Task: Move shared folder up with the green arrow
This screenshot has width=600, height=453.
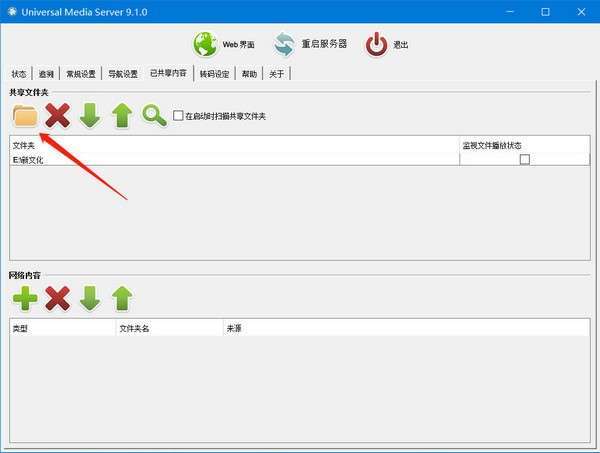Action: tap(122, 116)
